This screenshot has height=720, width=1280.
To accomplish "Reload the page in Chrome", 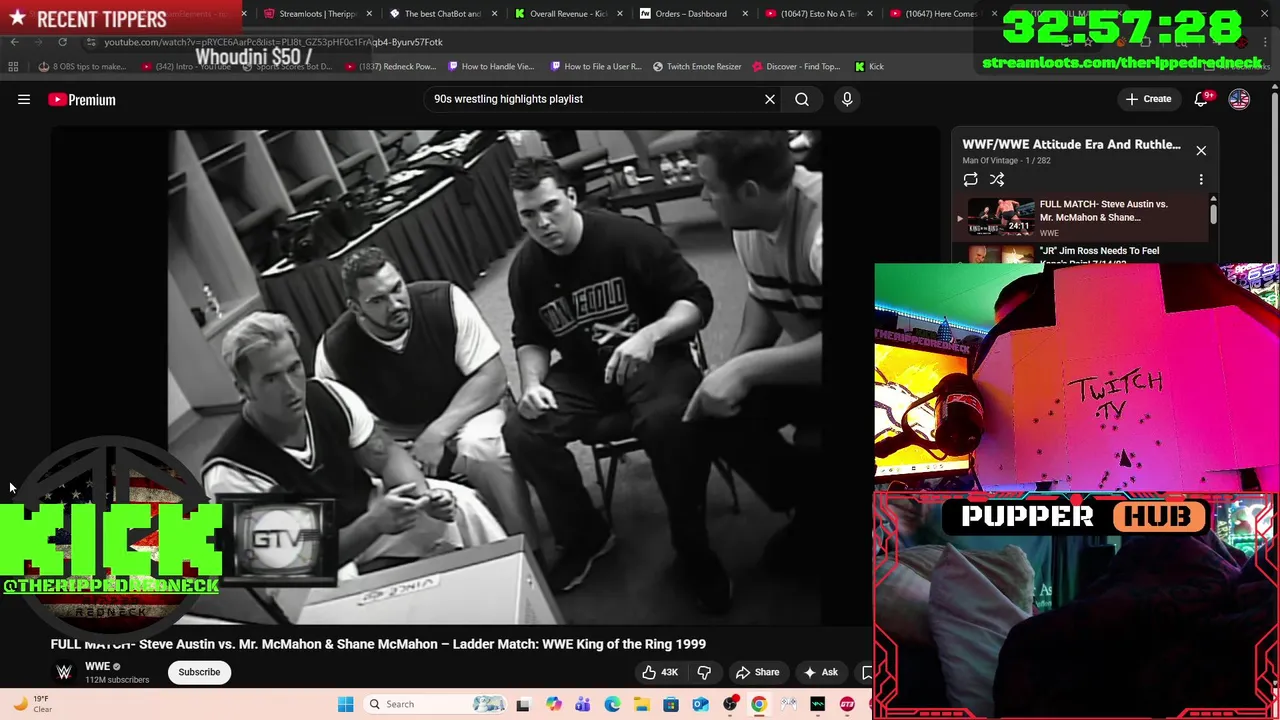I will (x=62, y=42).
